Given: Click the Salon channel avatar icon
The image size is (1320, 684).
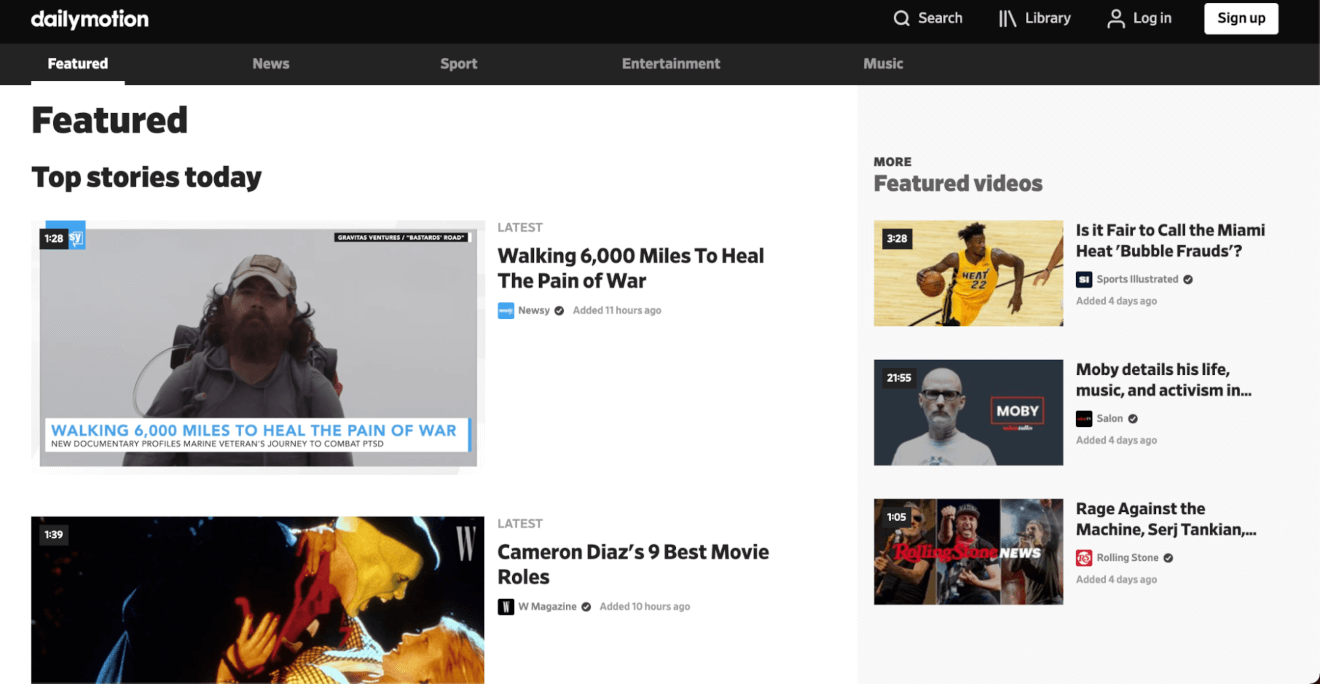Looking at the screenshot, I should (1084, 418).
